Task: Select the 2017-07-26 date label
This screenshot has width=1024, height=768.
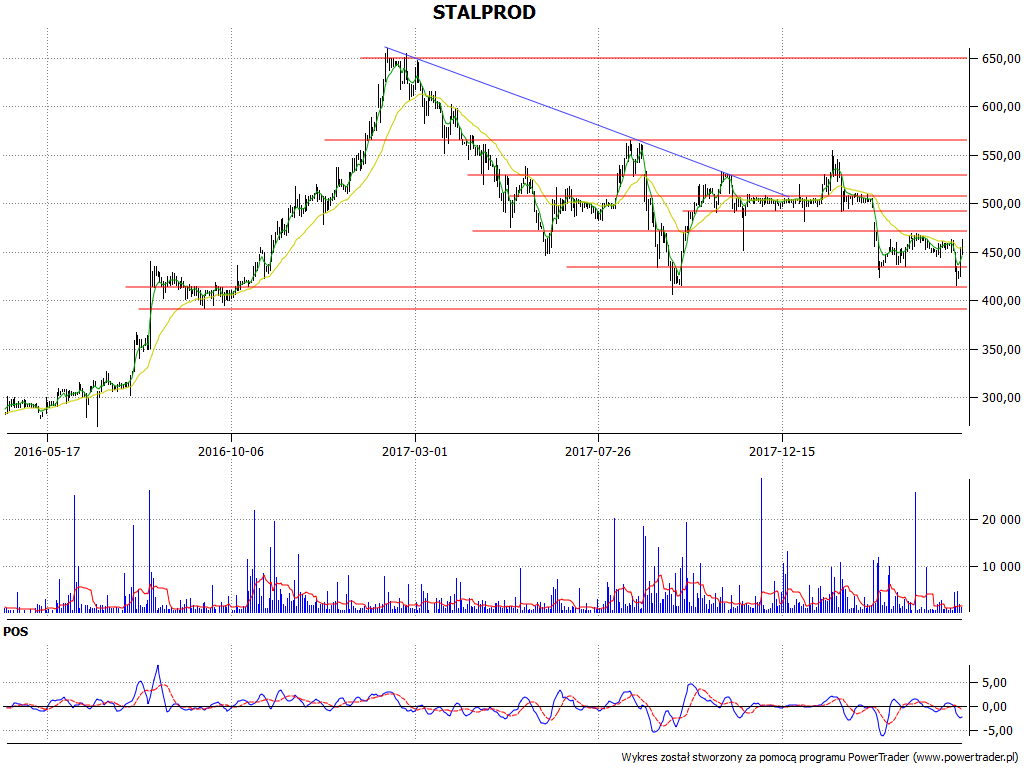Action: tap(598, 451)
